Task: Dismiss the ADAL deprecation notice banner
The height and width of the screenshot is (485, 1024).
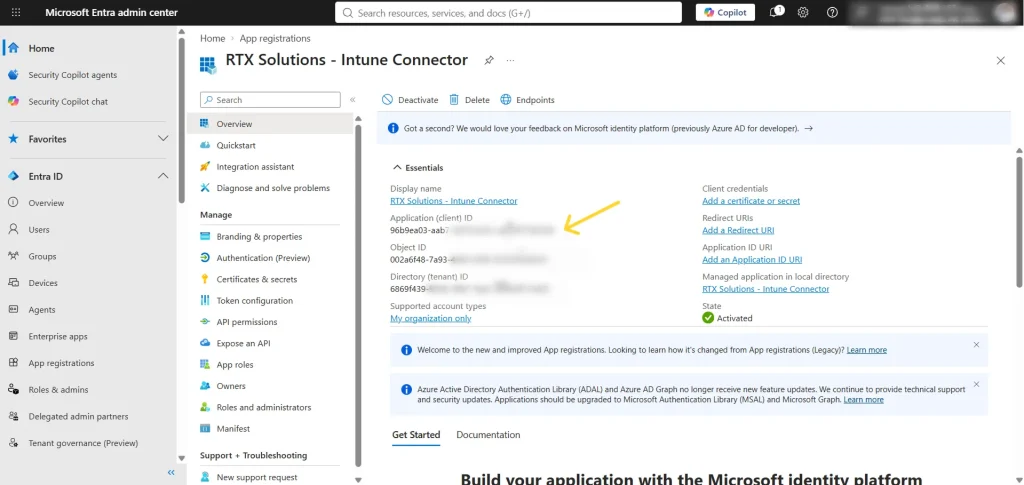Action: point(976,384)
